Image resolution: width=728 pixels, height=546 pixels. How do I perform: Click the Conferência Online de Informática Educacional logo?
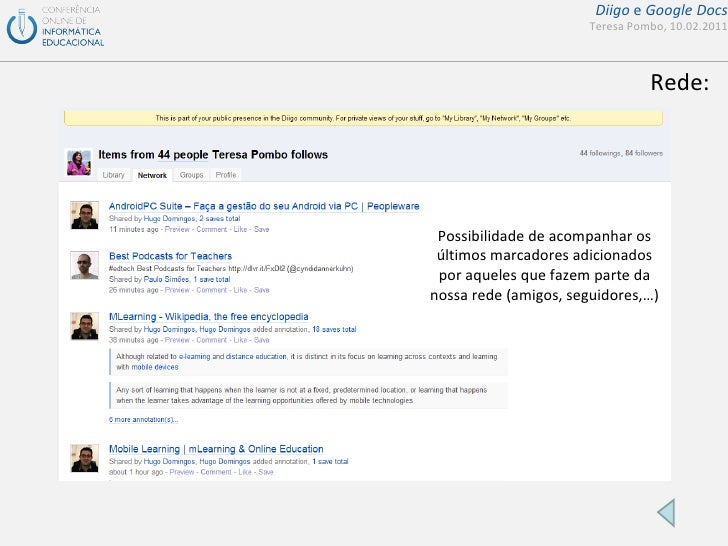[56, 26]
